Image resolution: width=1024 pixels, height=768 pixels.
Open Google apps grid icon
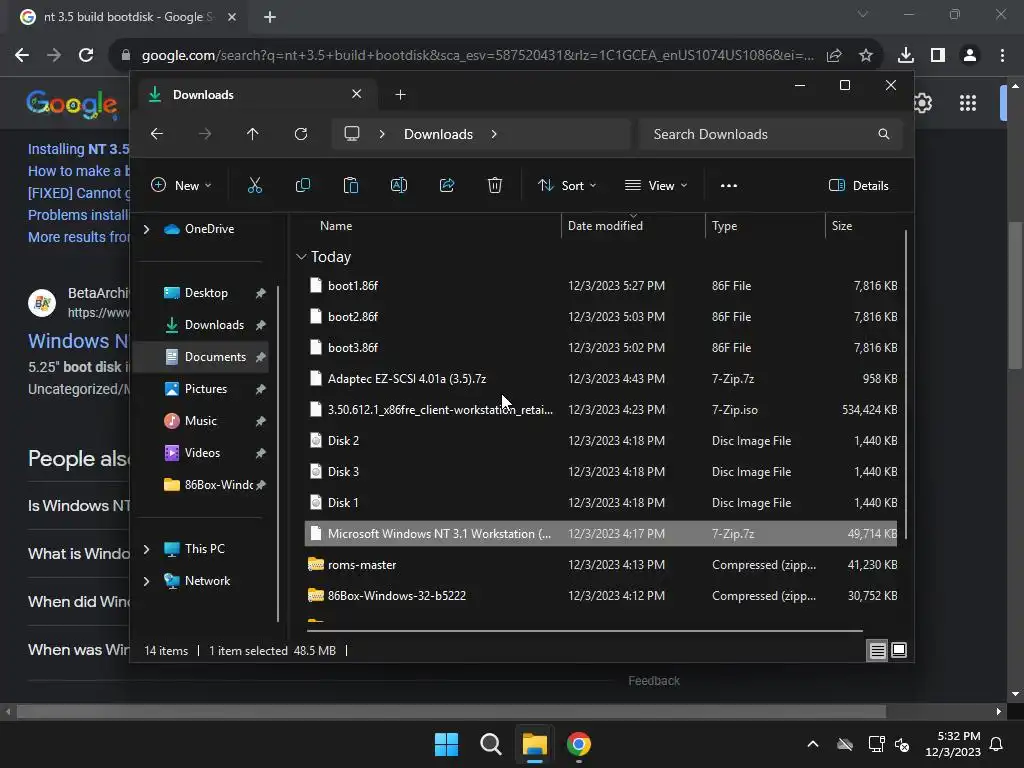pyautogui.click(x=968, y=103)
